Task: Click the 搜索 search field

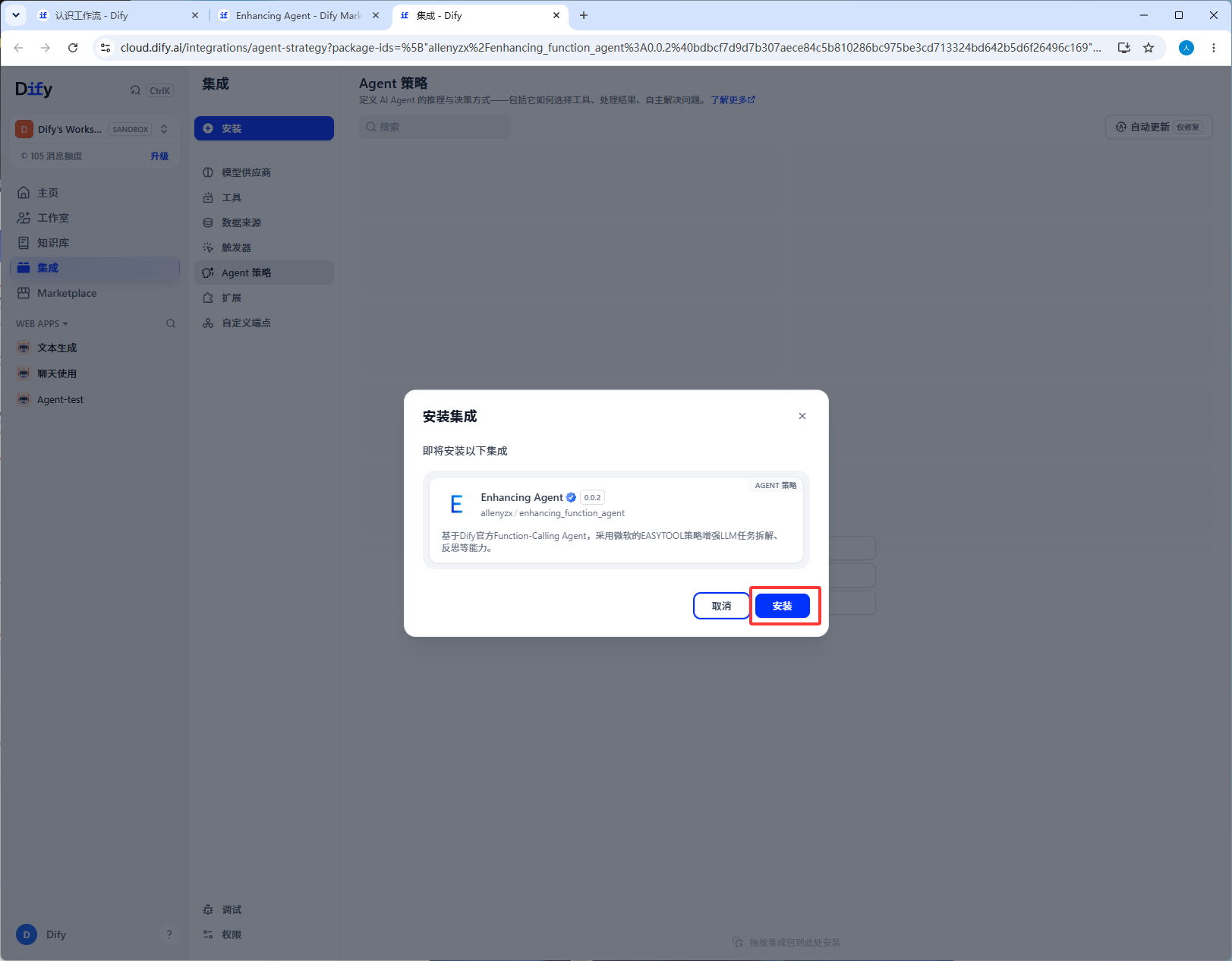Action: coord(435,127)
